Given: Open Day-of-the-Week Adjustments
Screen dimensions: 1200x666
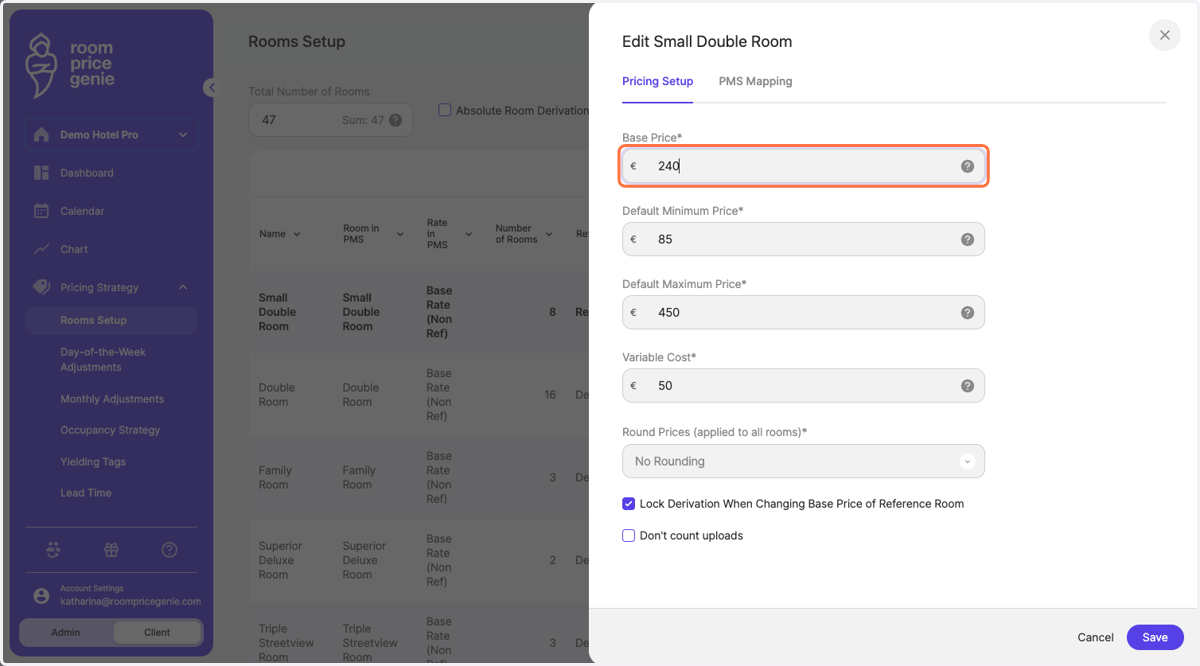Looking at the screenshot, I should coord(103,359).
